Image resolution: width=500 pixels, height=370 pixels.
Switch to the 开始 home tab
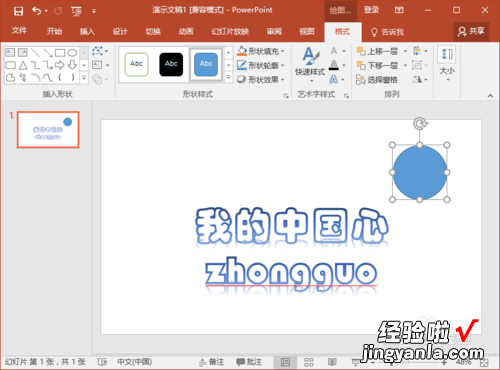[54, 31]
